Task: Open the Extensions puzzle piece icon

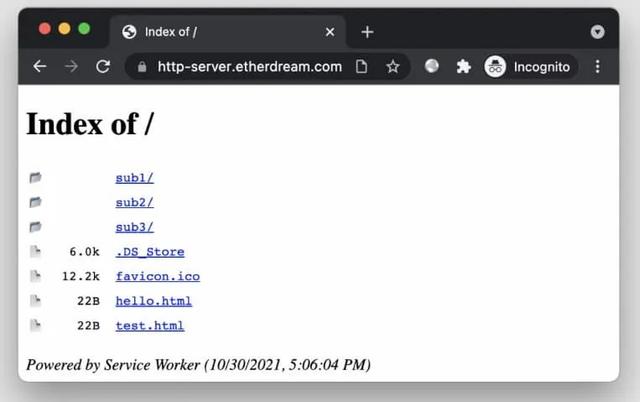Action: click(463, 67)
